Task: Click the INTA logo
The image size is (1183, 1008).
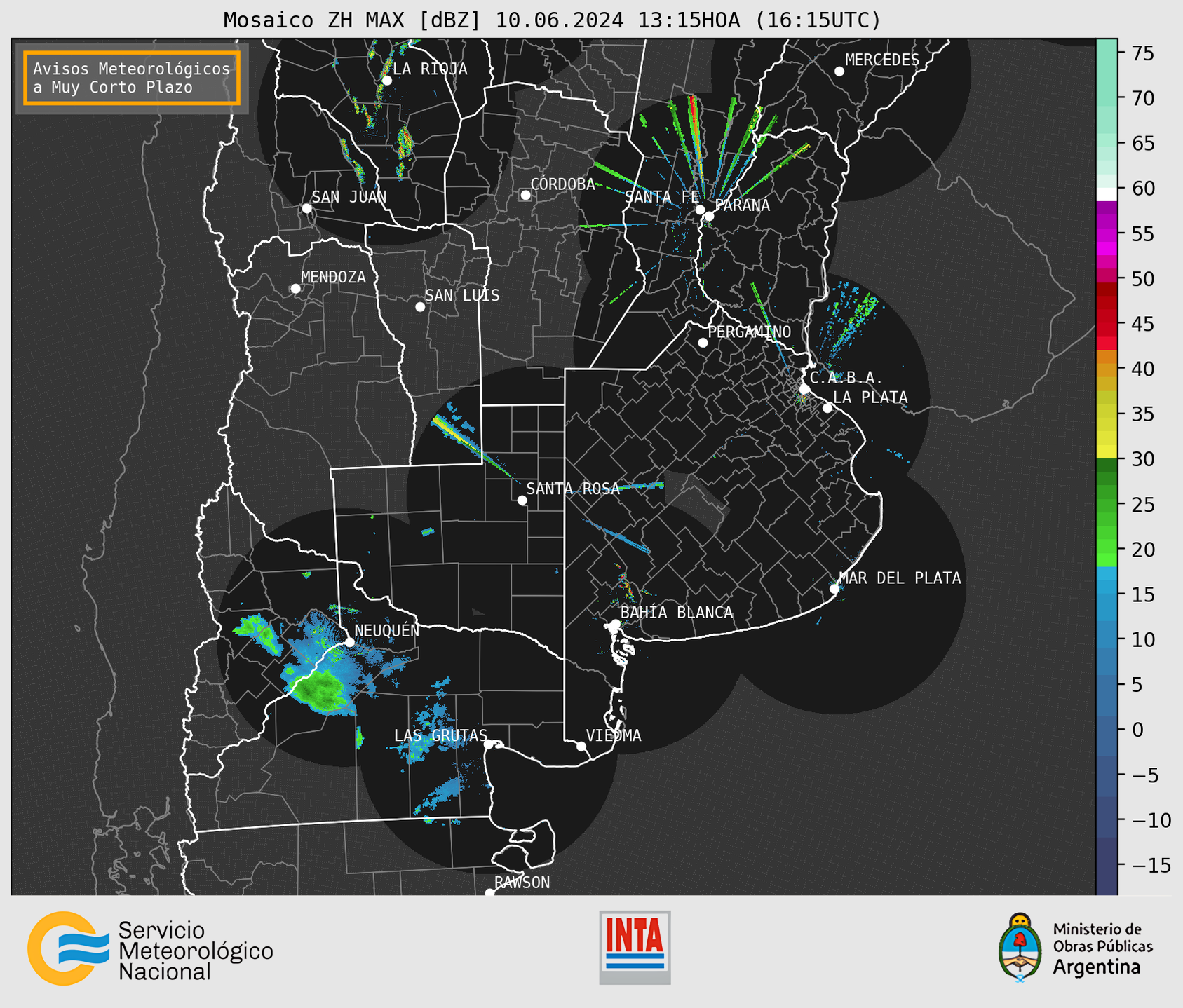Action: [x=635, y=947]
